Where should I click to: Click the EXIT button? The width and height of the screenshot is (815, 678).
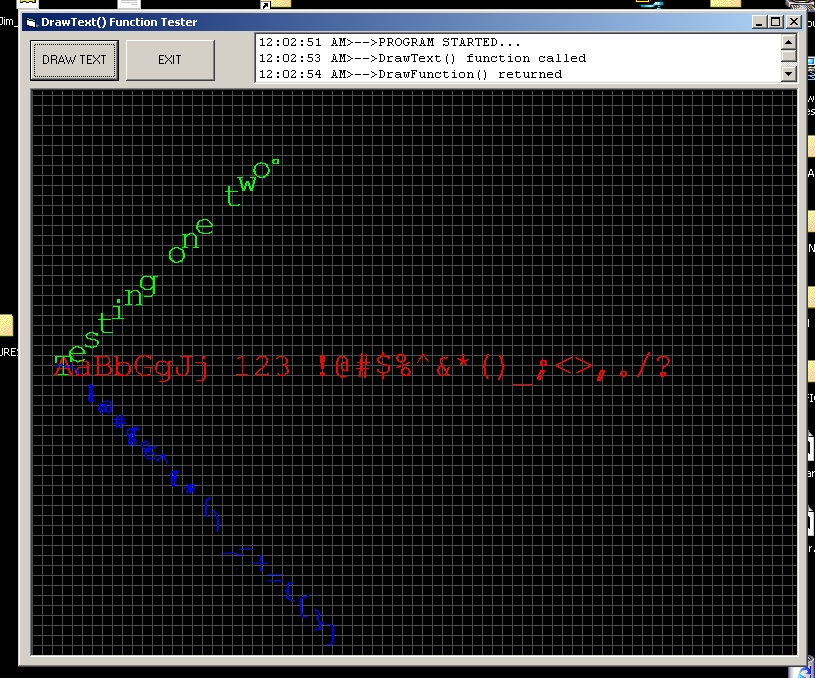click(170, 60)
